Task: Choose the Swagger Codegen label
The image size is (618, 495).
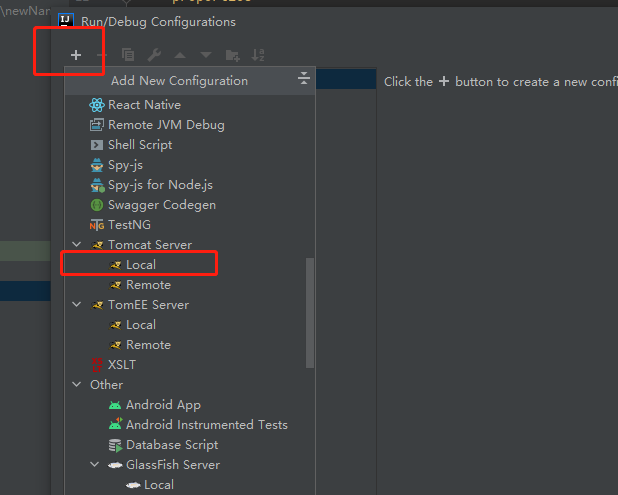Action: tap(162, 205)
